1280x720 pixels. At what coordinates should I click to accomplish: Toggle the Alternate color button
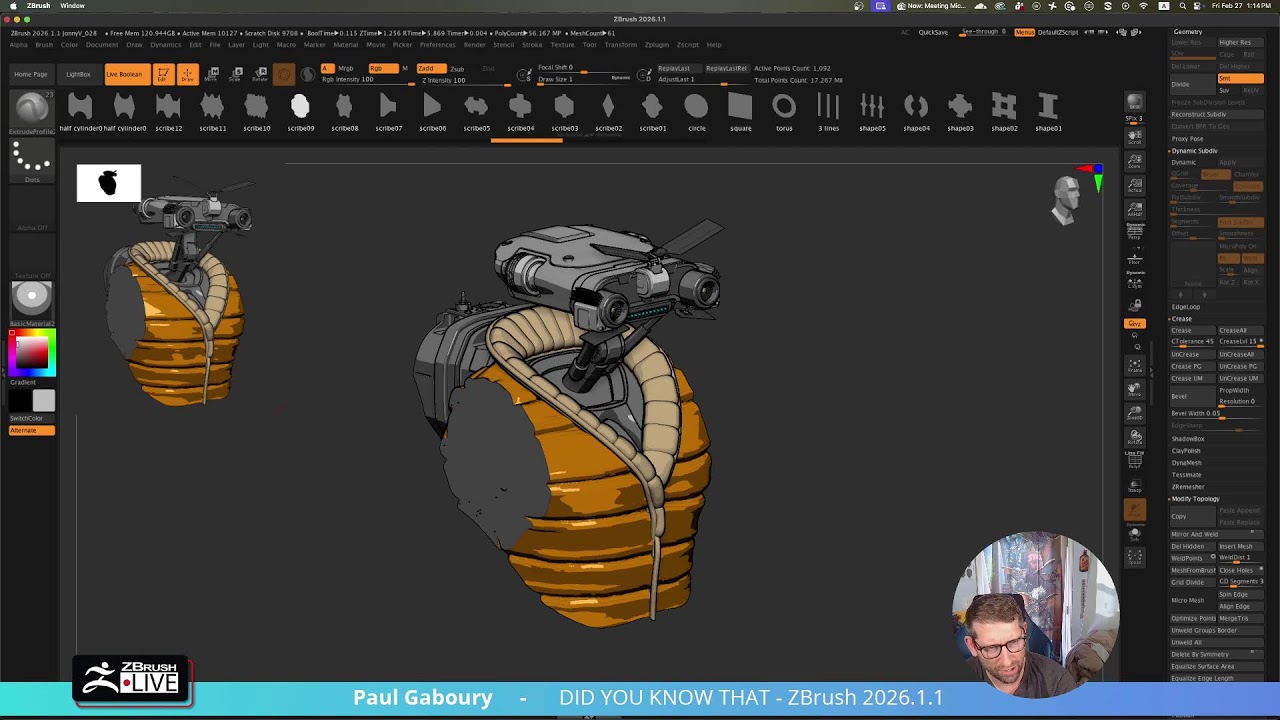click(x=31, y=430)
